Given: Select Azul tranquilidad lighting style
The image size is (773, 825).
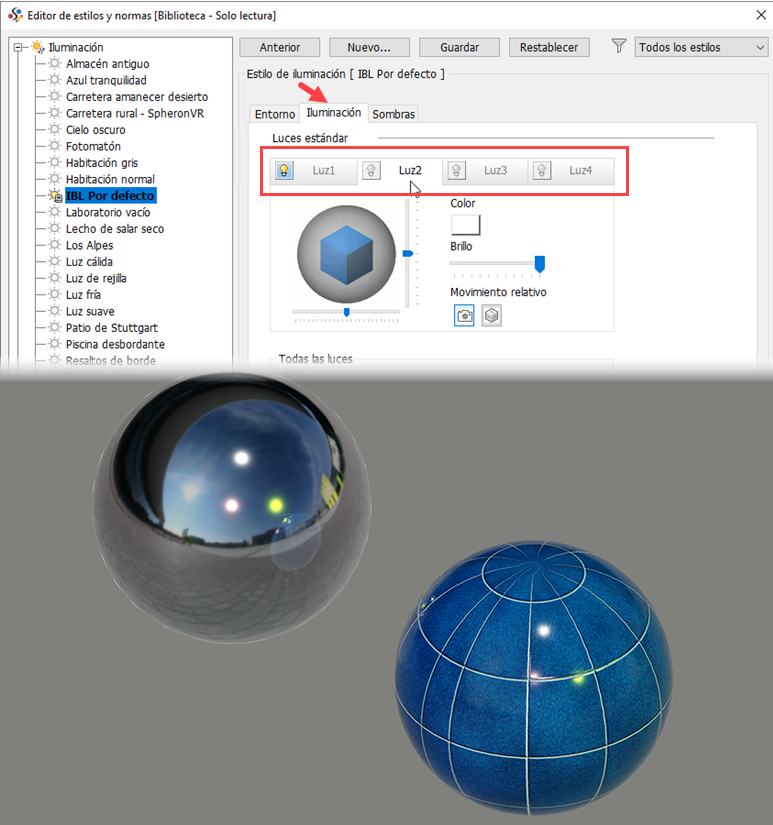Looking at the screenshot, I should (x=106, y=81).
